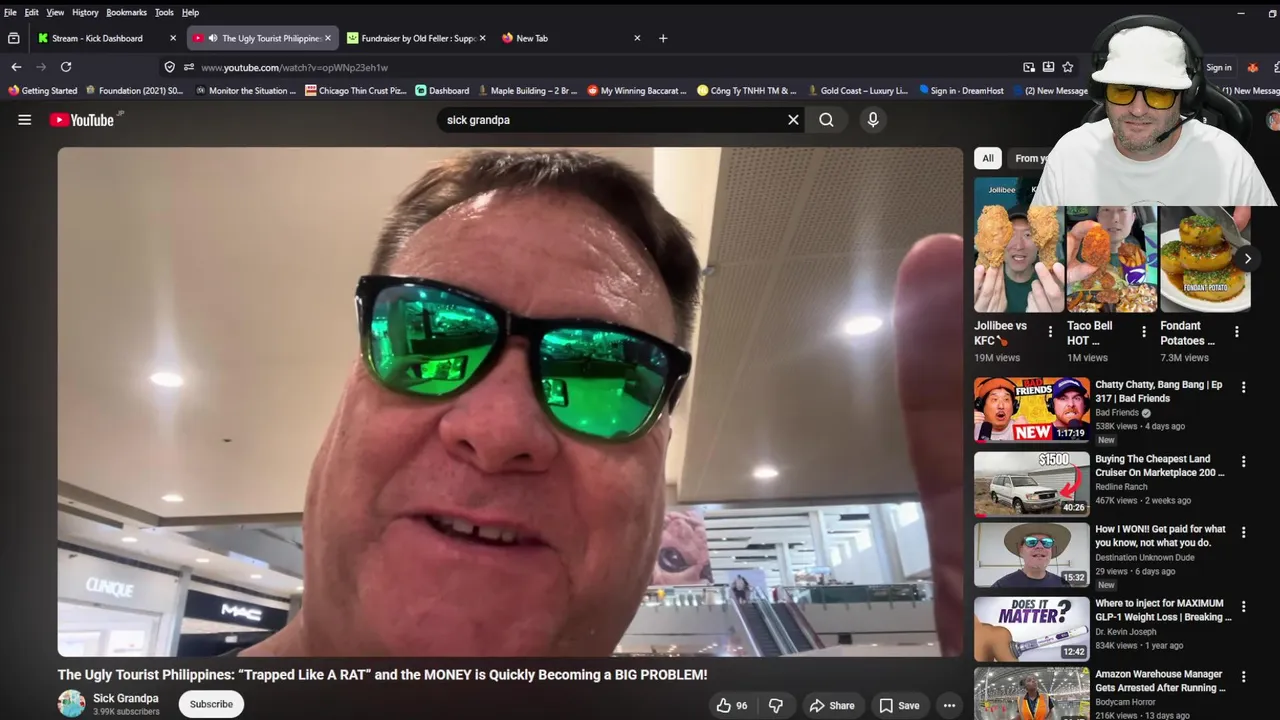This screenshot has height=720, width=1280.
Task: Open more actions ellipsis under video
Action: coord(949,705)
